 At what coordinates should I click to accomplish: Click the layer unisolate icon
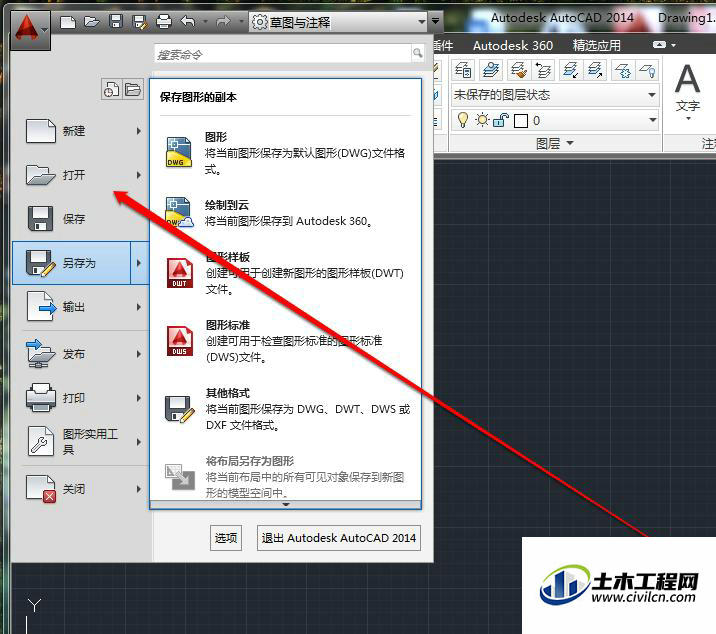[x=595, y=70]
